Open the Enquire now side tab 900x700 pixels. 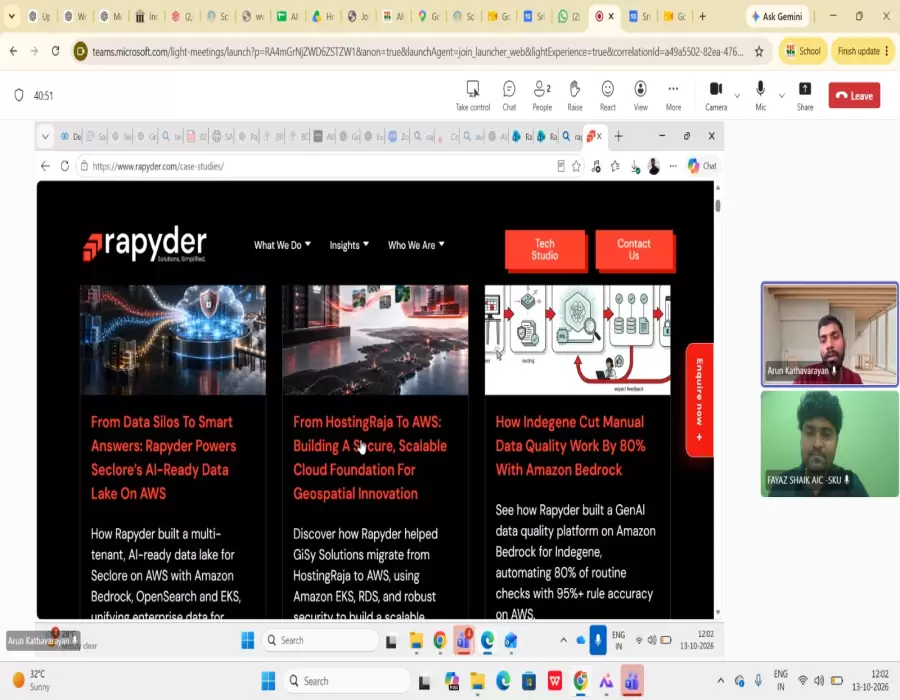pos(699,400)
